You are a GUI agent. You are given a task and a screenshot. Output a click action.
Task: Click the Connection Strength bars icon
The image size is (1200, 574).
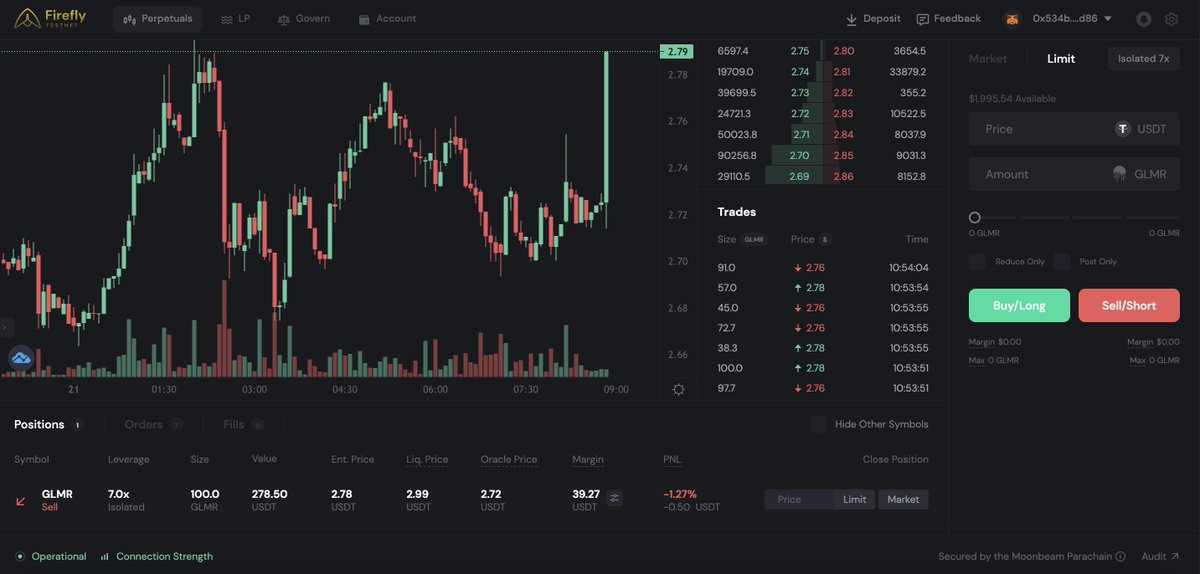point(105,556)
